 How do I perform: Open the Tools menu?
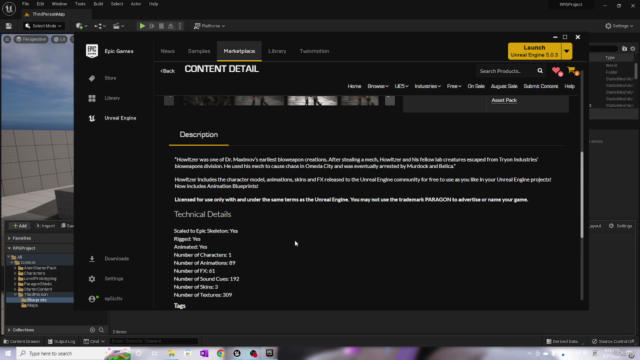80,4
